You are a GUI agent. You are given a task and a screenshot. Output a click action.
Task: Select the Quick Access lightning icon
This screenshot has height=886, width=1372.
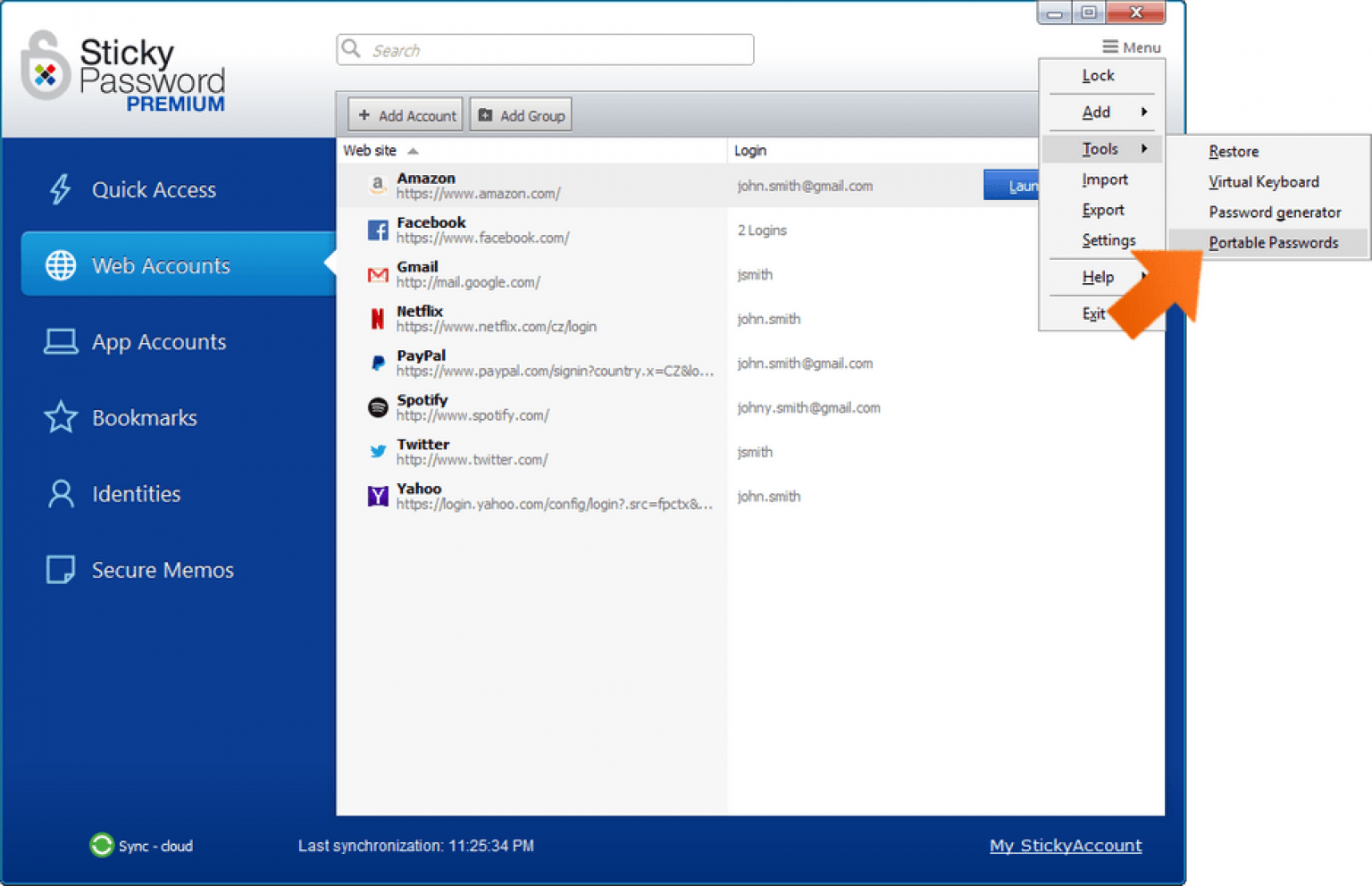tap(58, 189)
